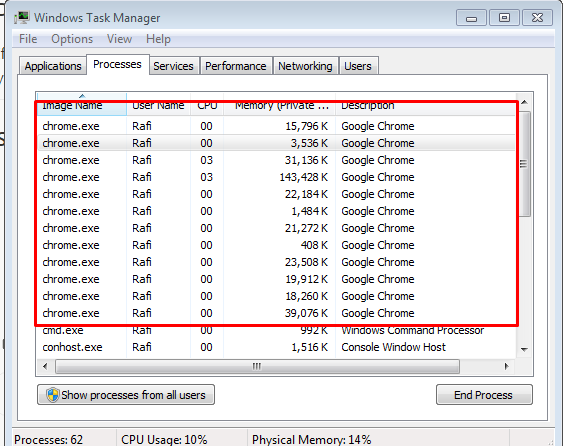Viewport: 563px width, 446px height.
Task: Open the Help menu
Action: click(158, 39)
